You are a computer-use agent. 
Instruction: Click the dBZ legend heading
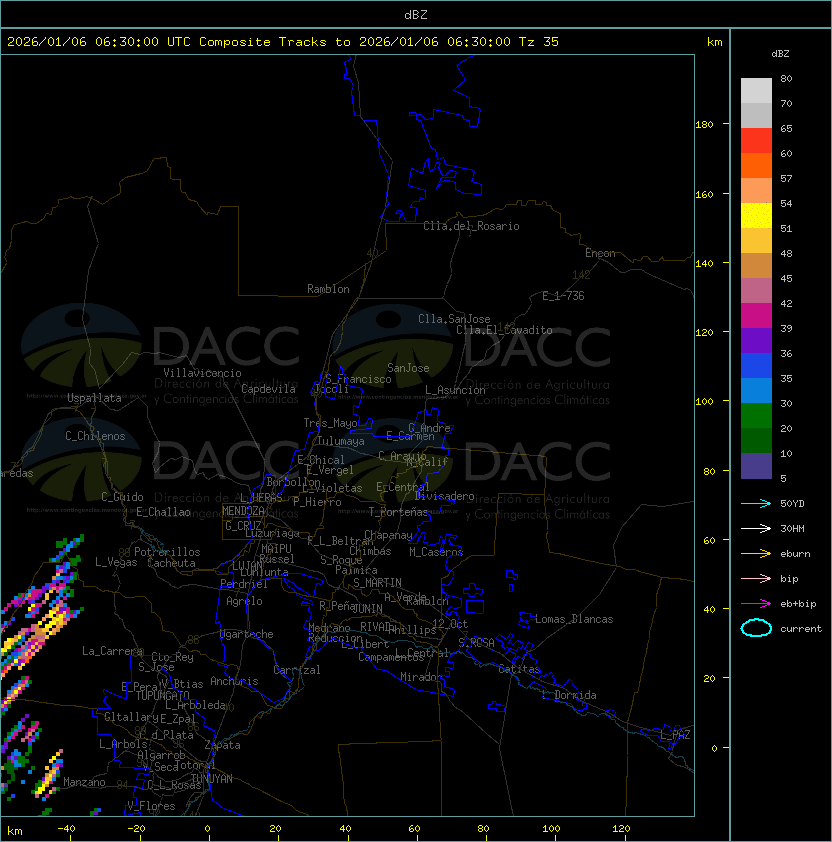pos(780,54)
